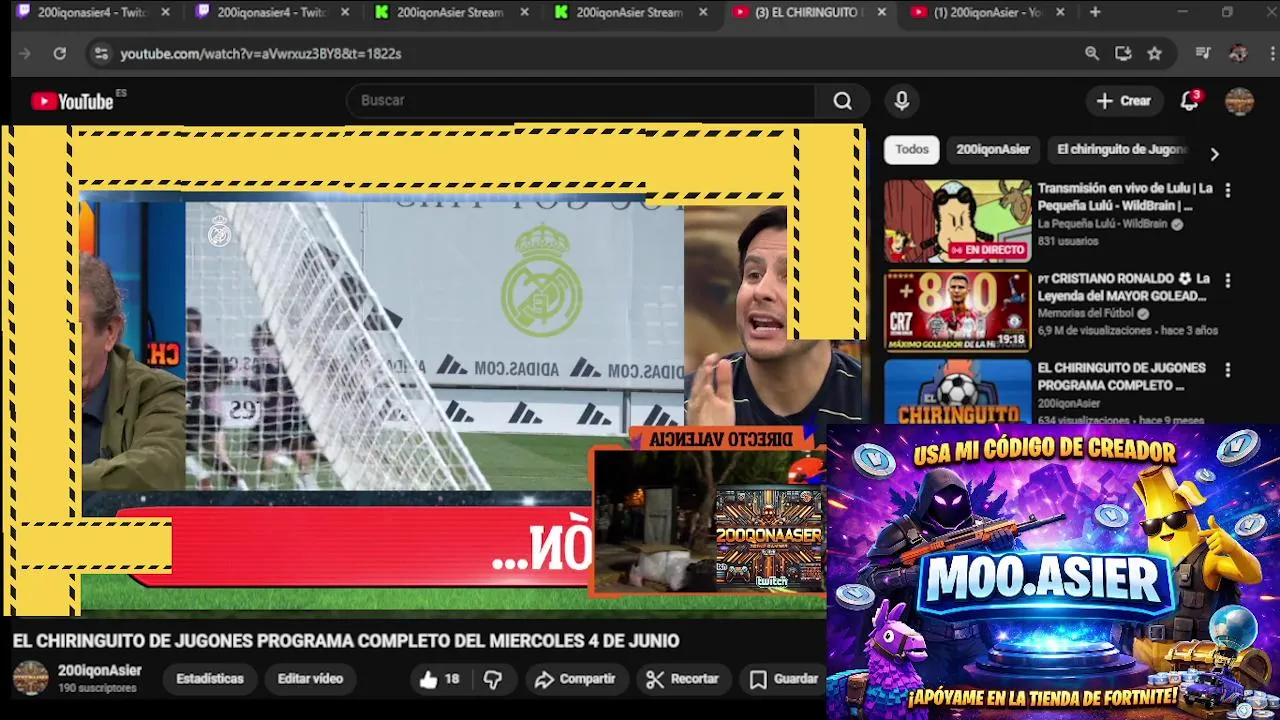Open browser media control icon
The height and width of the screenshot is (720, 1280).
click(1203, 53)
